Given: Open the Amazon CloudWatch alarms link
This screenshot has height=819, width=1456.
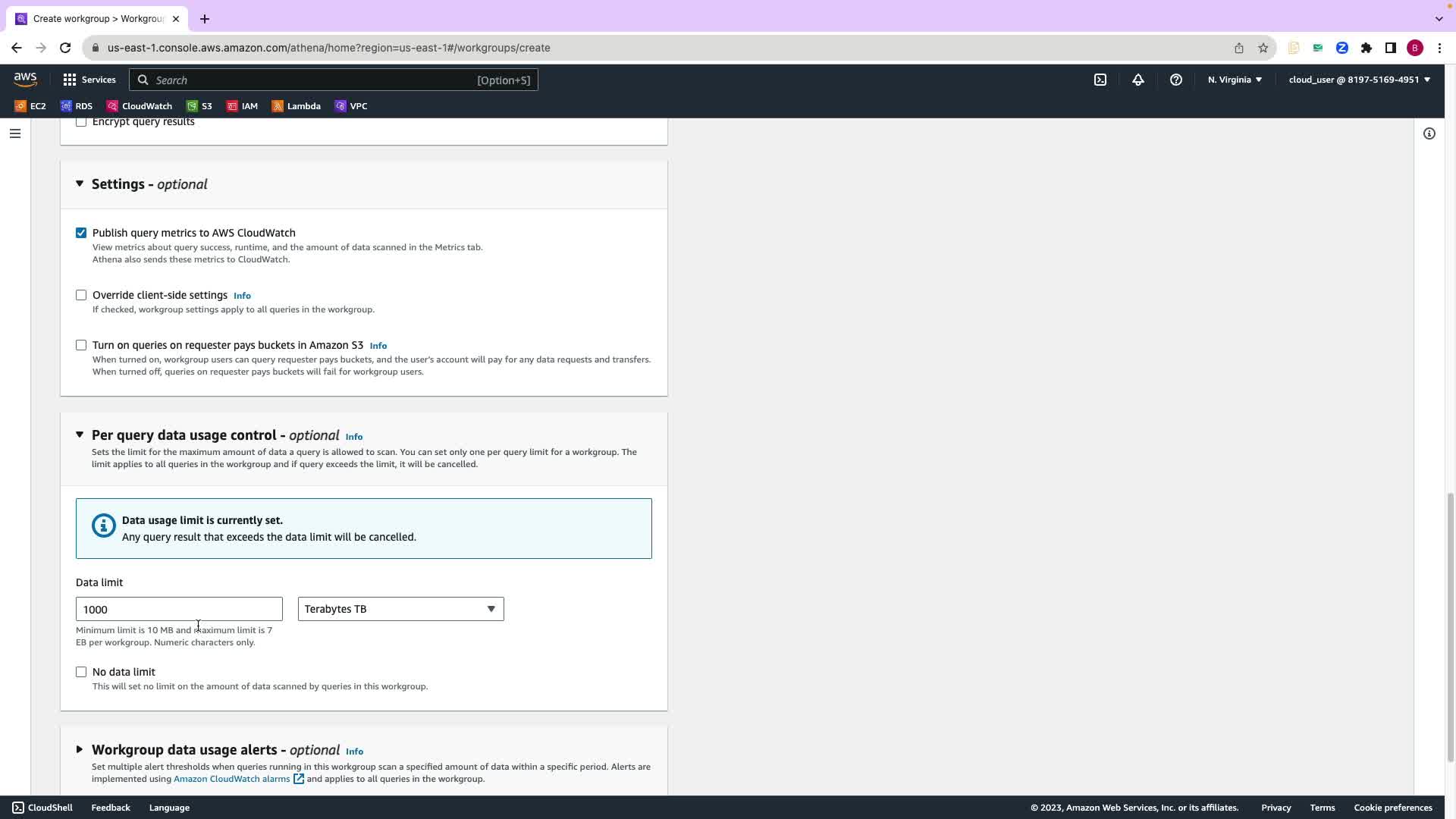Looking at the screenshot, I should (x=231, y=779).
